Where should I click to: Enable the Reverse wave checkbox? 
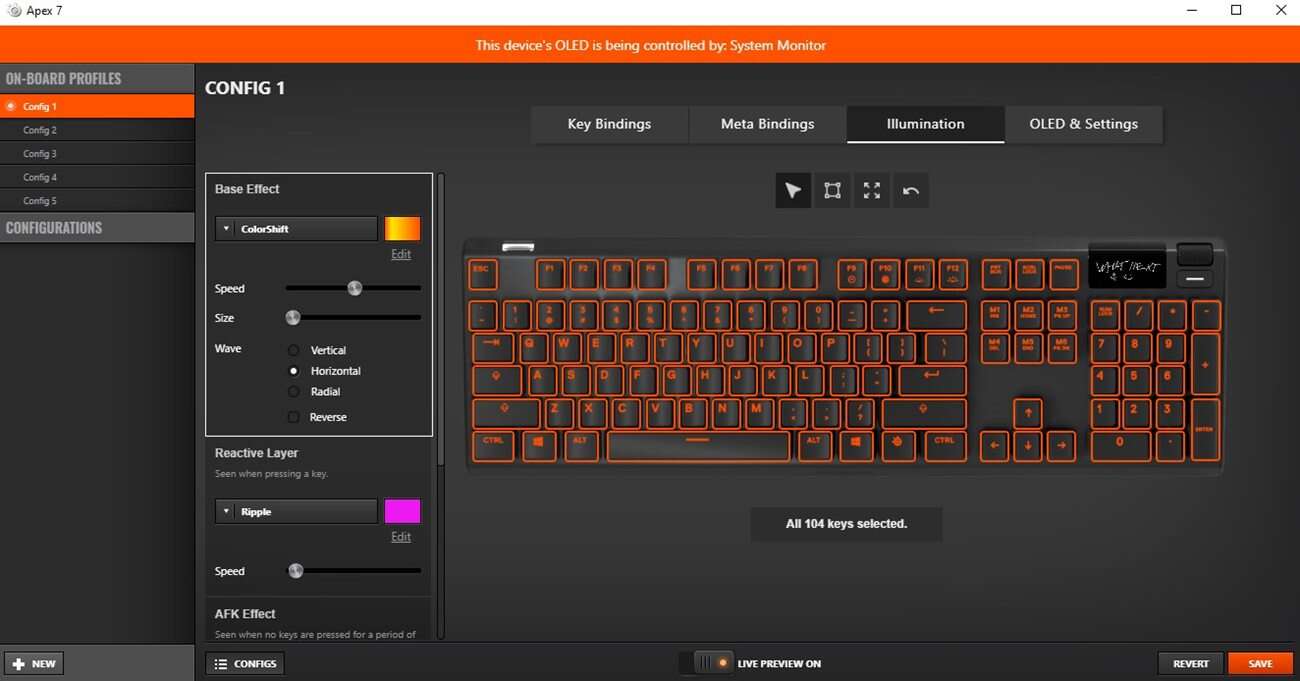(293, 417)
